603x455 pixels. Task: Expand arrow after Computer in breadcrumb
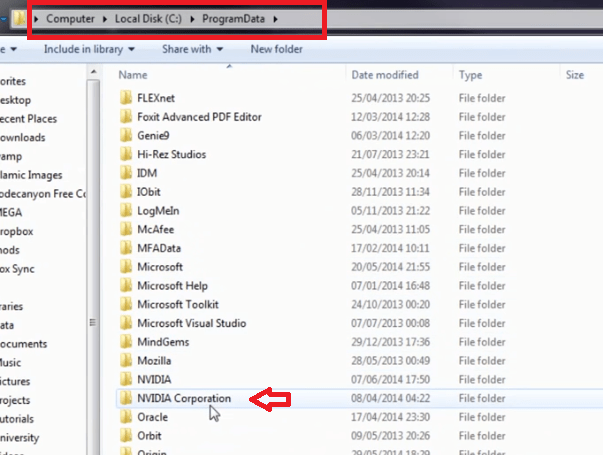[x=105, y=19]
